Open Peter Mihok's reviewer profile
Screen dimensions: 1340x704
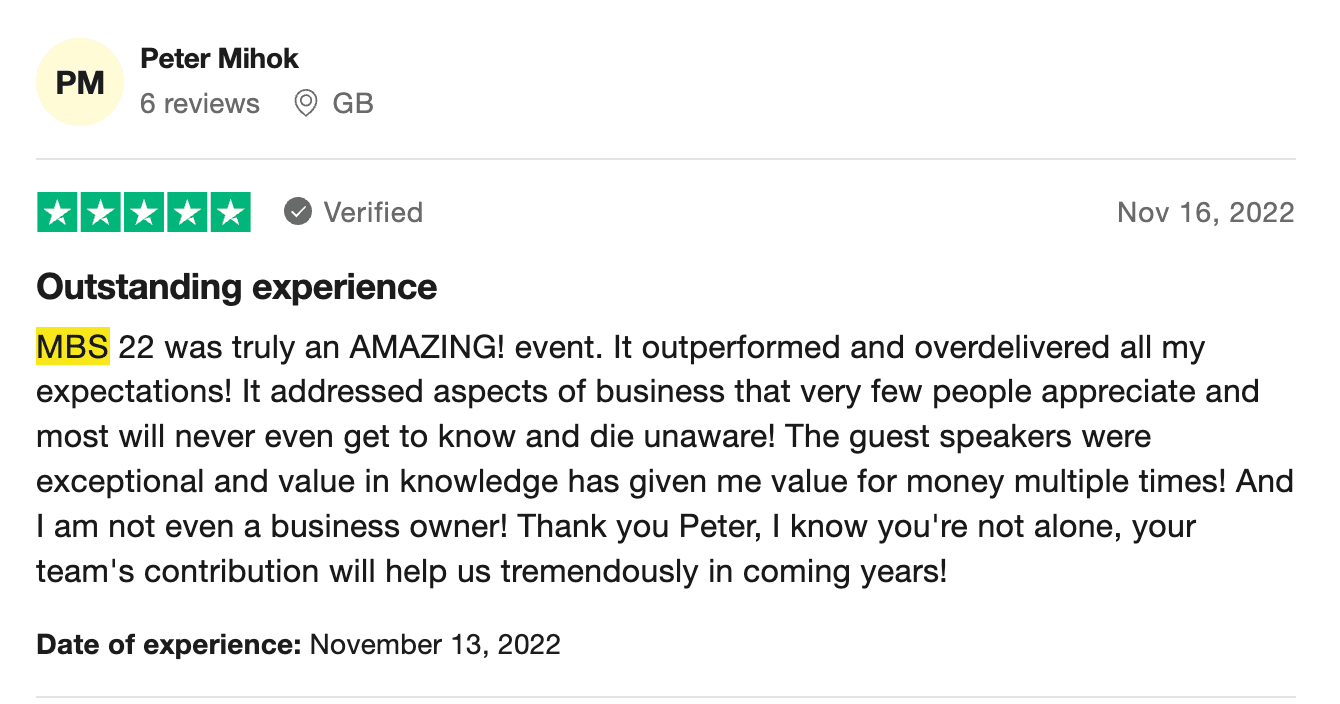219,59
